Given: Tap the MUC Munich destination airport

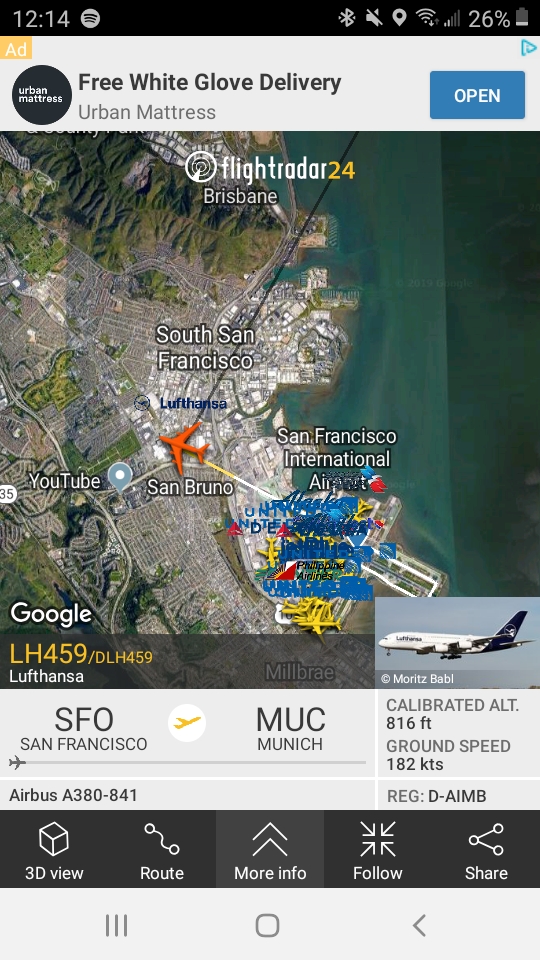Looking at the screenshot, I should pyautogui.click(x=290, y=729).
